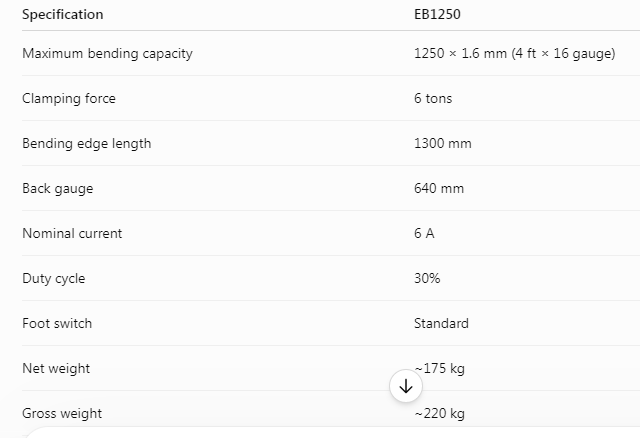This screenshot has height=438, width=640.
Task: Select the 30% duty cycle value
Action: coord(427,278)
